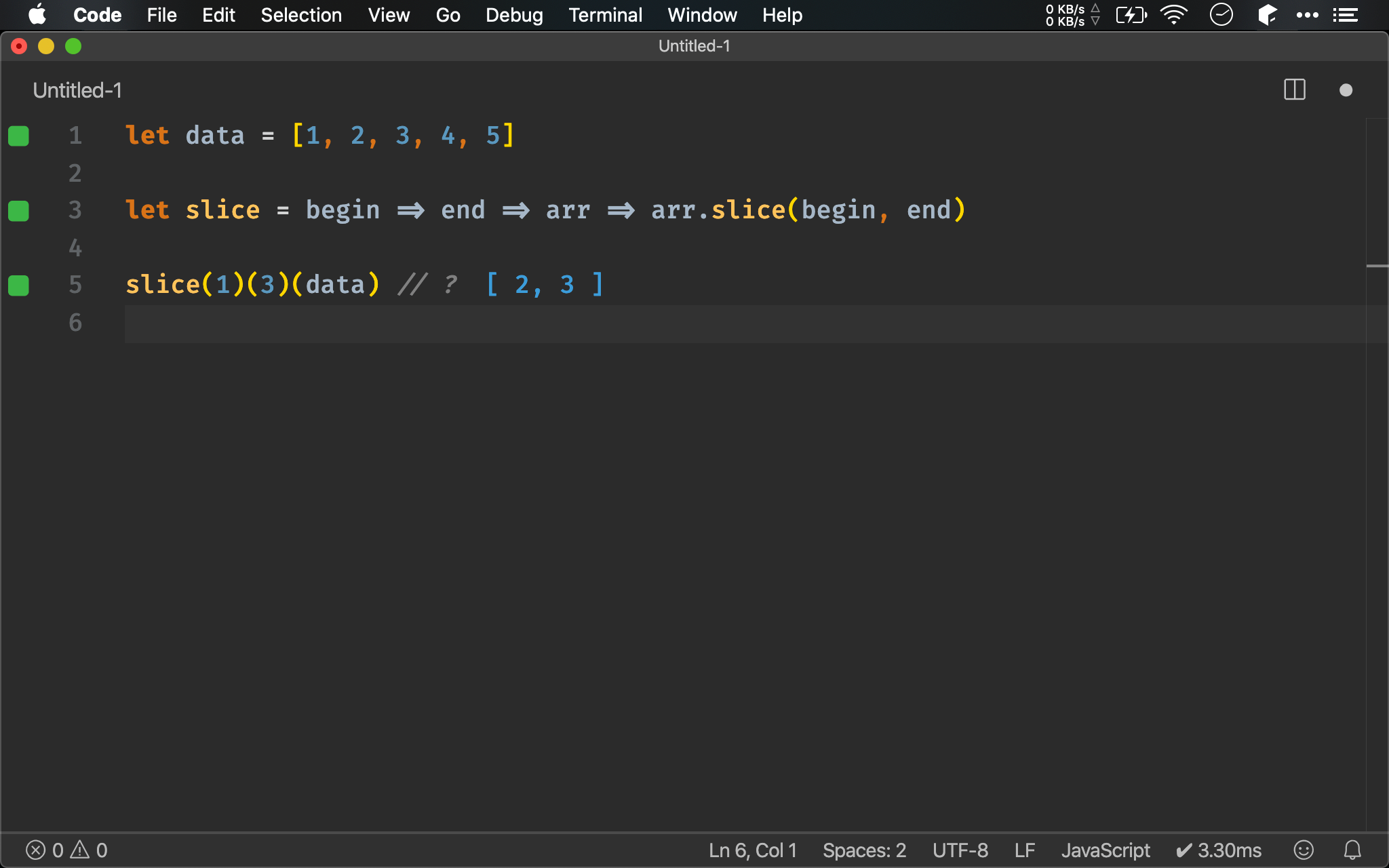Click the '3.30ms' execution time indicator
The height and width of the screenshot is (868, 1389).
(1218, 850)
